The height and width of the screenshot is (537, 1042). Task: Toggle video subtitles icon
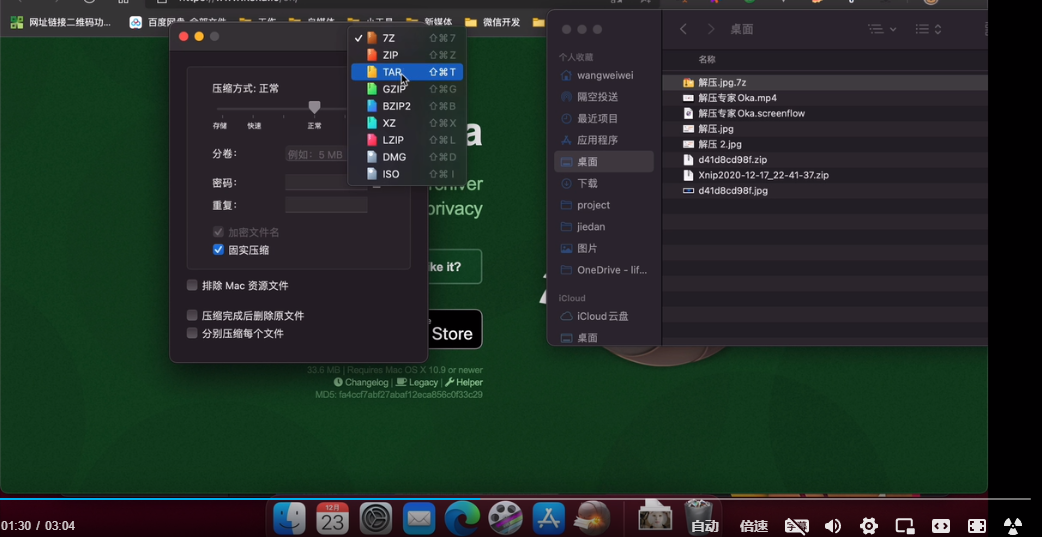(x=797, y=526)
